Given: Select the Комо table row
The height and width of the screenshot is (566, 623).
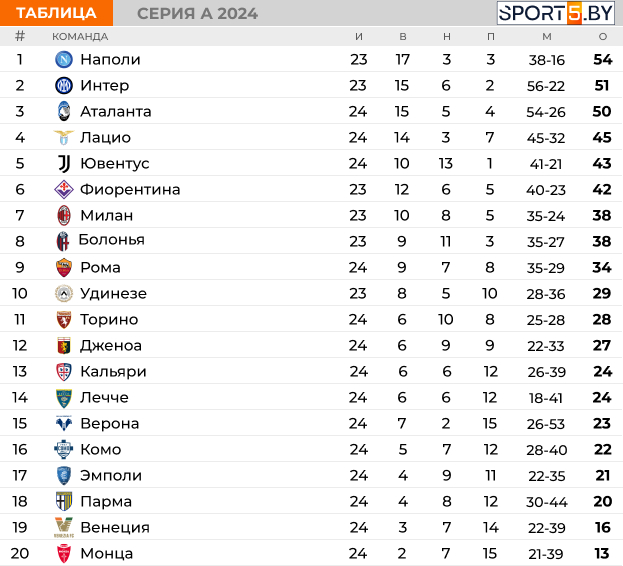Looking at the screenshot, I should tap(312, 449).
